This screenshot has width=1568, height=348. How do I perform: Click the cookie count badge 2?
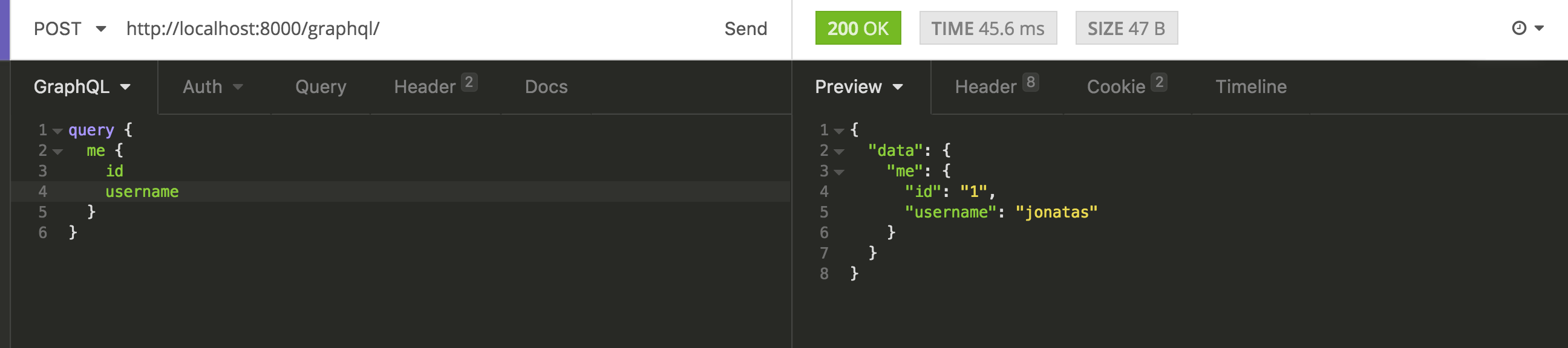1159,82
